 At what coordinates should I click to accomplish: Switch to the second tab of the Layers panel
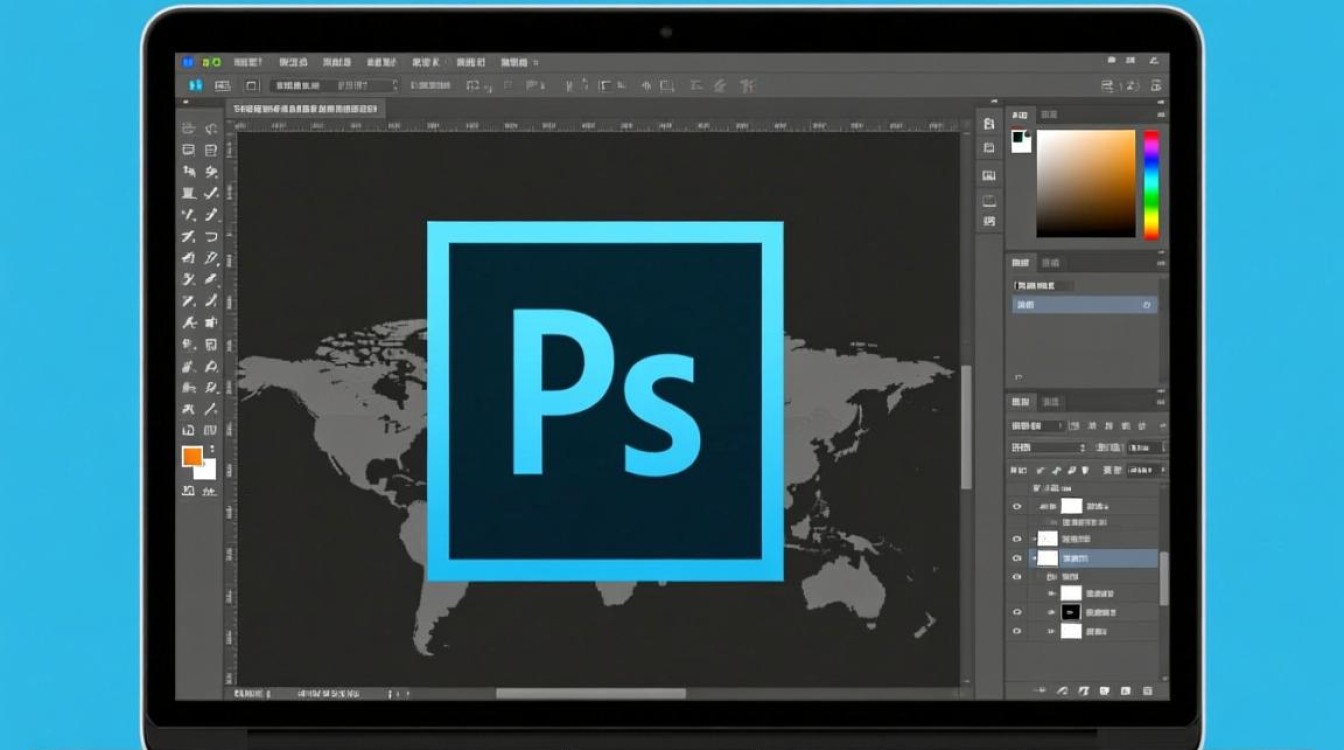[x=1050, y=404]
